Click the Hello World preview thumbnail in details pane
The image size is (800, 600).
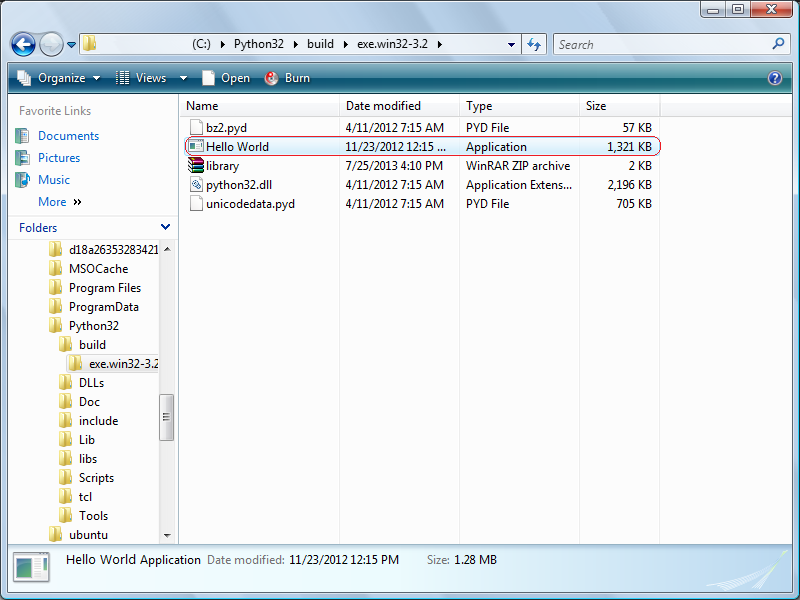tap(32, 567)
